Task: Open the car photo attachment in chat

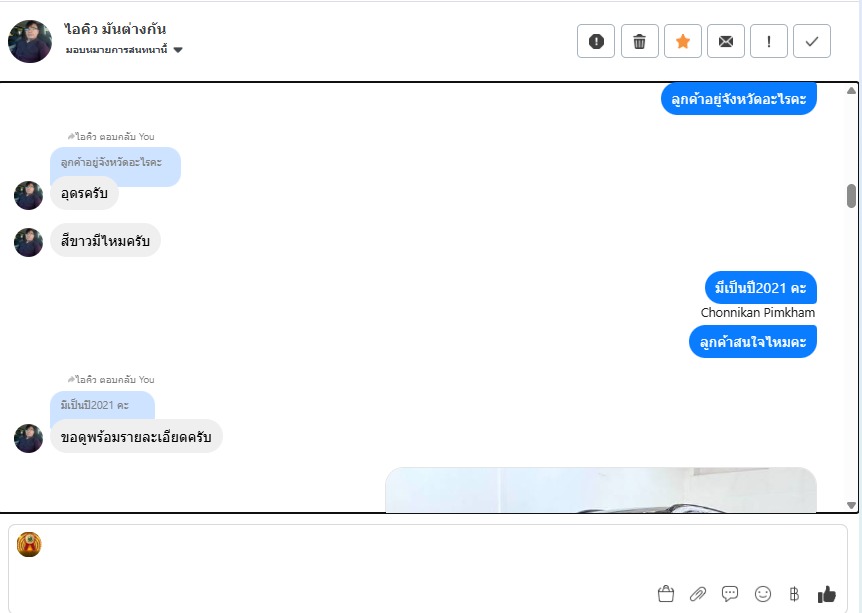Action: tap(601, 490)
